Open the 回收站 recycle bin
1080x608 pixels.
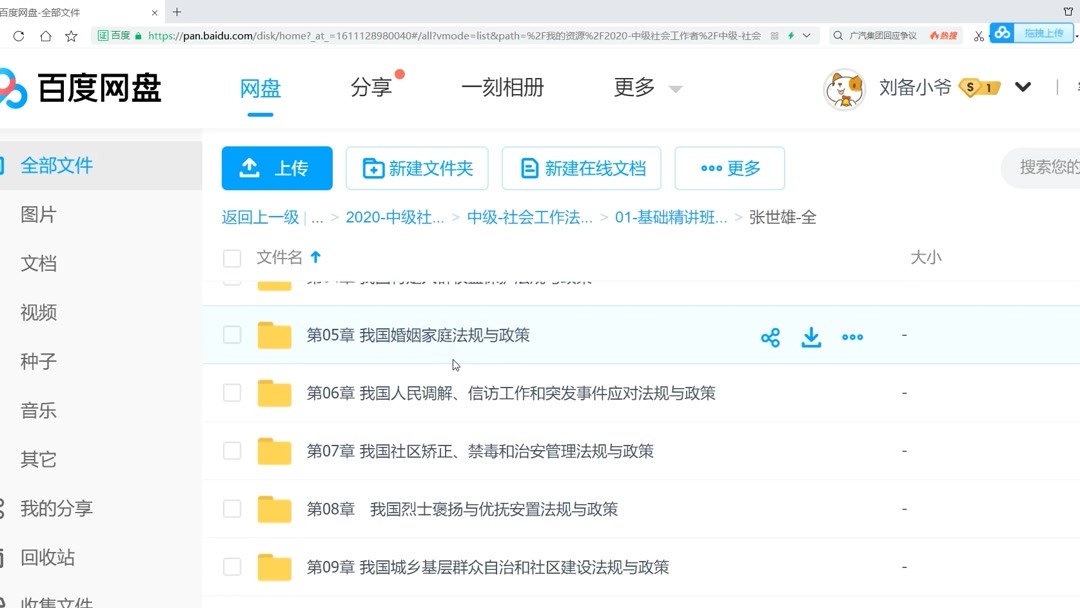tap(46, 557)
